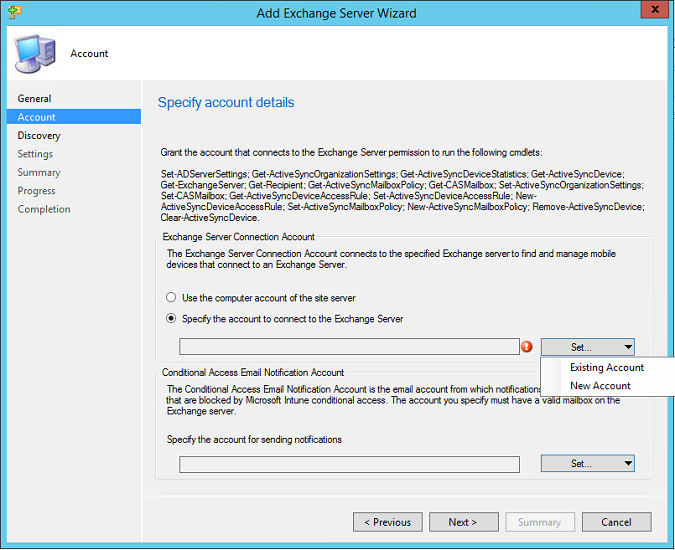Proceed with the Next button
675x550 pixels.
point(464,522)
